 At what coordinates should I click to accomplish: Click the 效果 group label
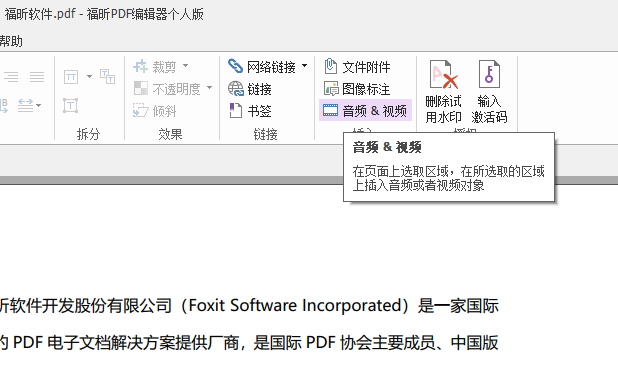pos(170,134)
